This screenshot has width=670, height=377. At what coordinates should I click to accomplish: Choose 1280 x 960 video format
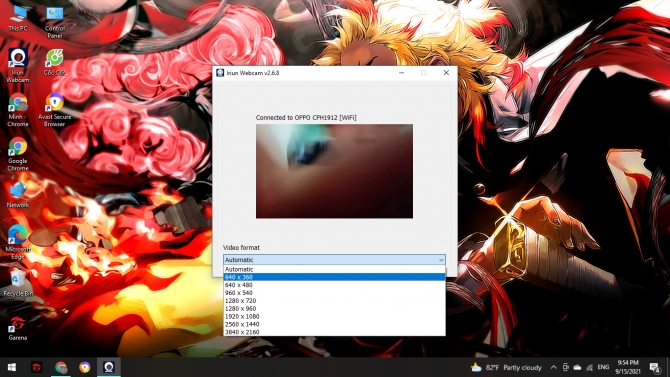334,309
